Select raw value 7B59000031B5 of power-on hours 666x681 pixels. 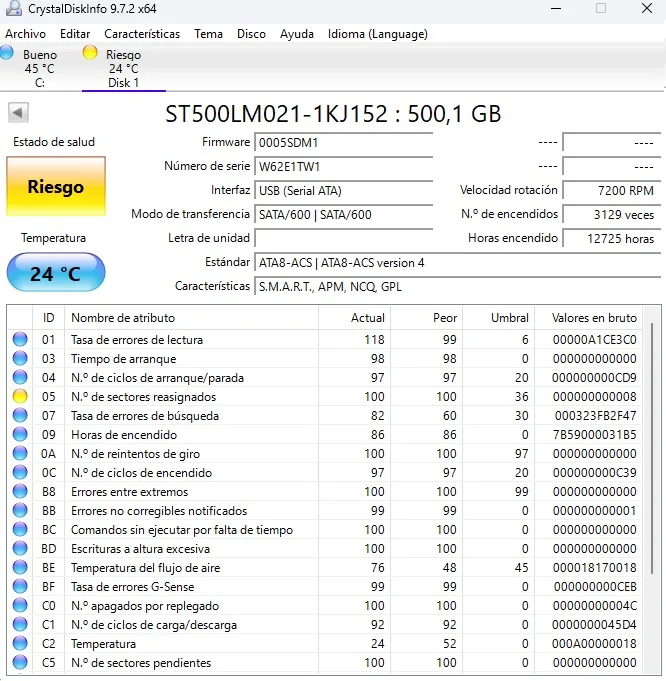click(594, 435)
